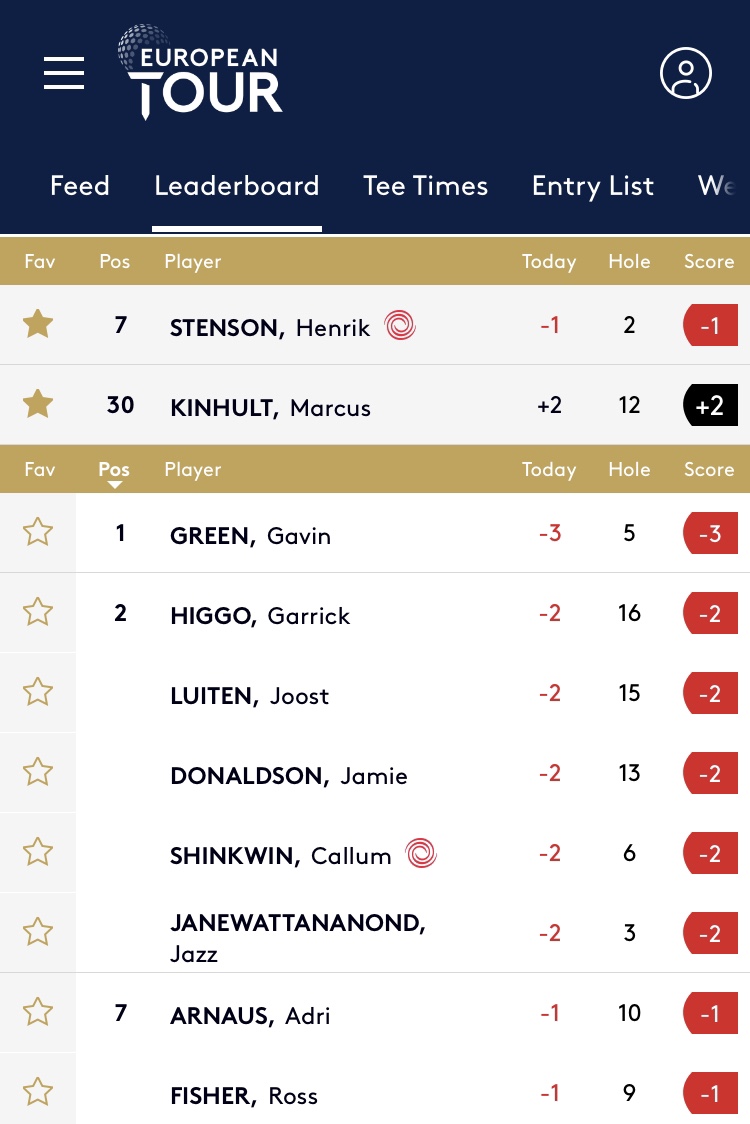Open player GREEN, Gavin details
Image resolution: width=750 pixels, height=1124 pixels.
coord(250,535)
